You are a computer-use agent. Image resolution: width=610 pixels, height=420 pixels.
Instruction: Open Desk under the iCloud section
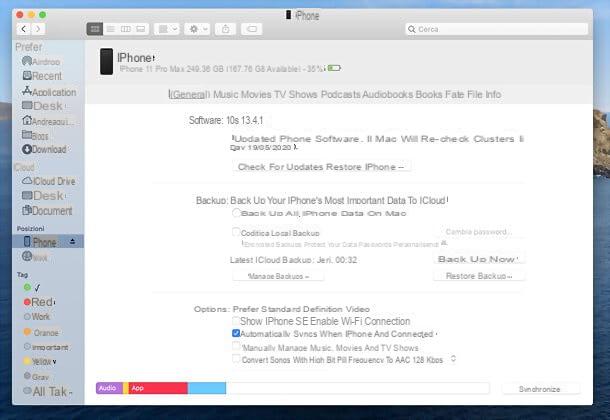[x=44, y=195]
